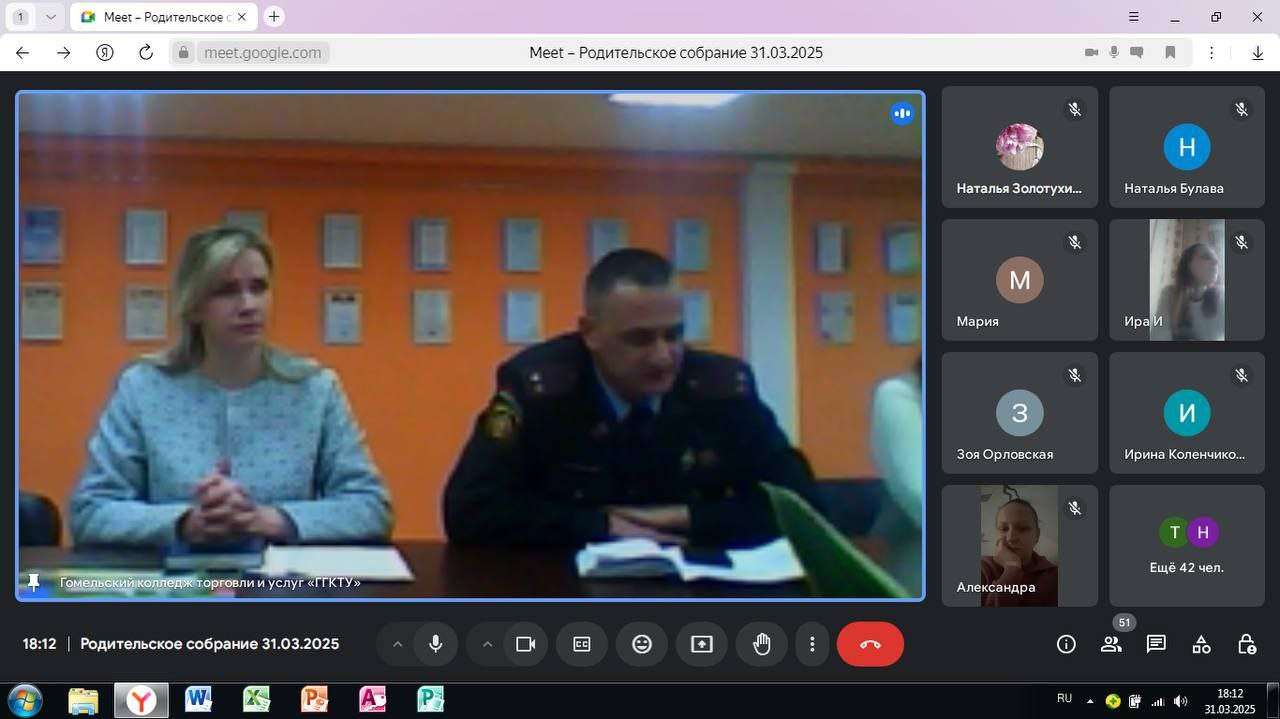Open host controls lock icon
The height and width of the screenshot is (719, 1280).
(1246, 644)
